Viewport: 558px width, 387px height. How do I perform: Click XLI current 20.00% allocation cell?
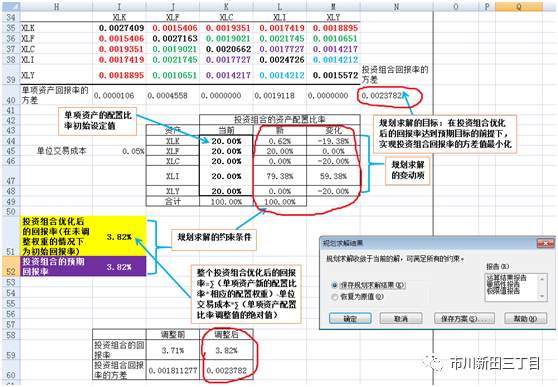pyautogui.click(x=226, y=176)
